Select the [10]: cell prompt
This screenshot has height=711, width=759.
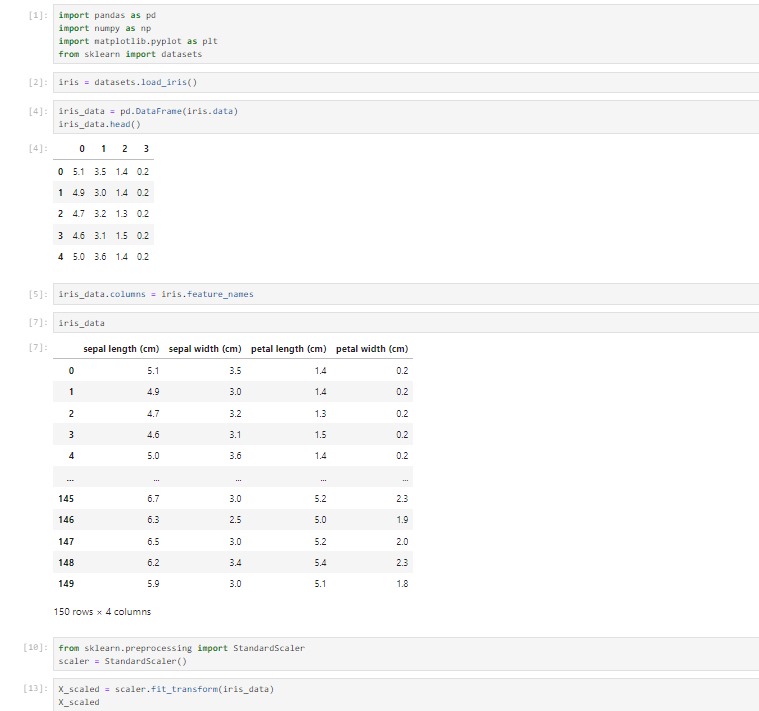coord(36,648)
